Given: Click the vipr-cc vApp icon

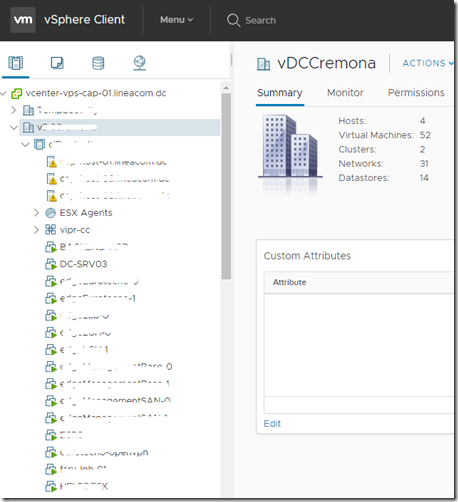Looking at the screenshot, I should 50,230.
